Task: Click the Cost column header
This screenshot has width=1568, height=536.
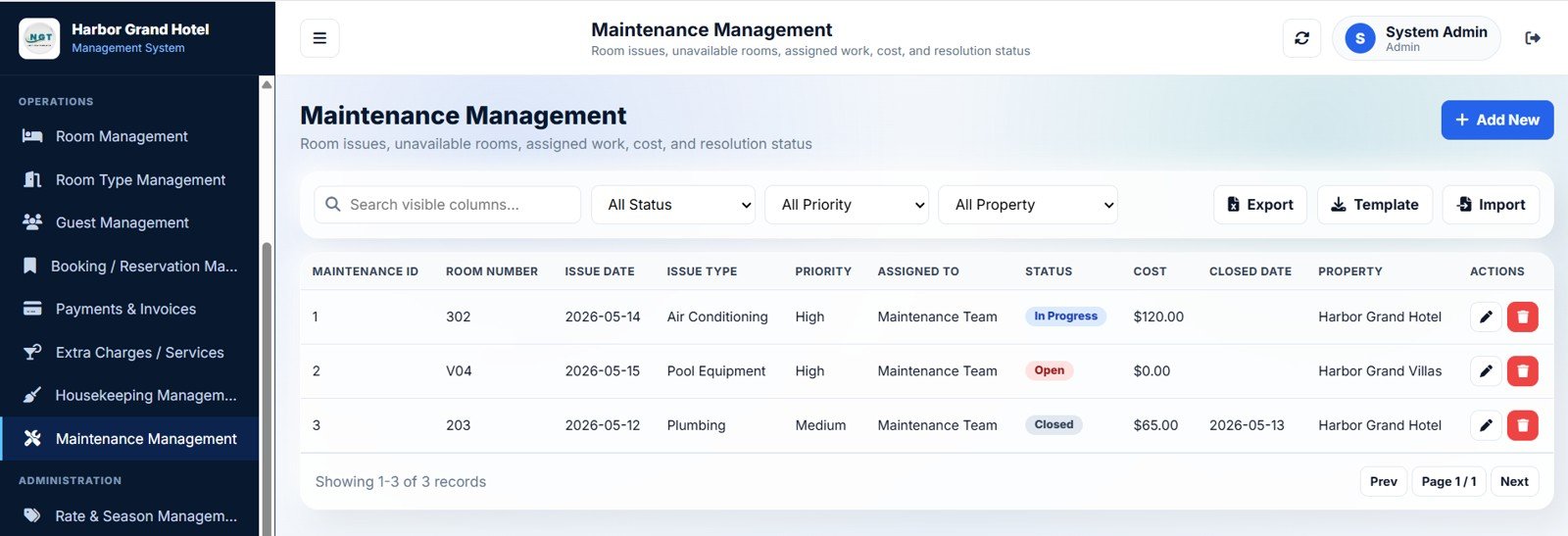Action: point(1150,271)
